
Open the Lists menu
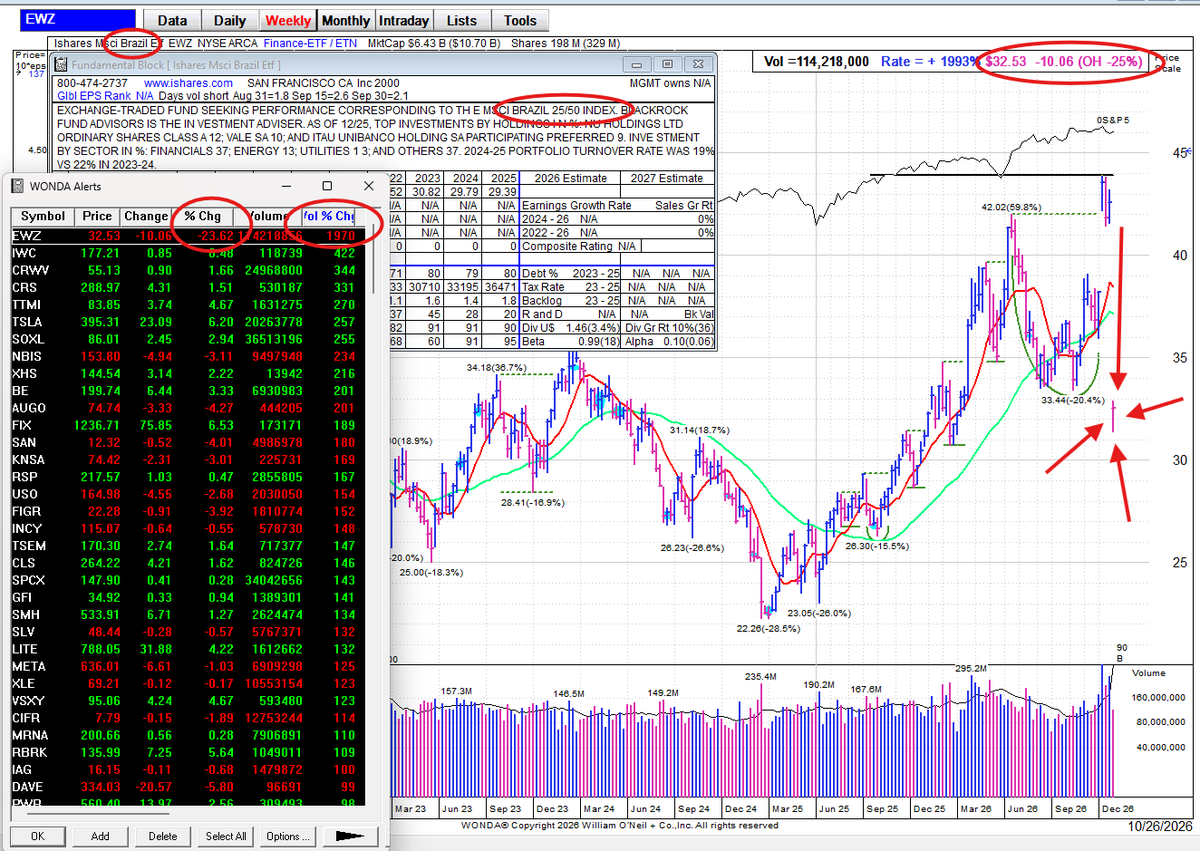462,20
